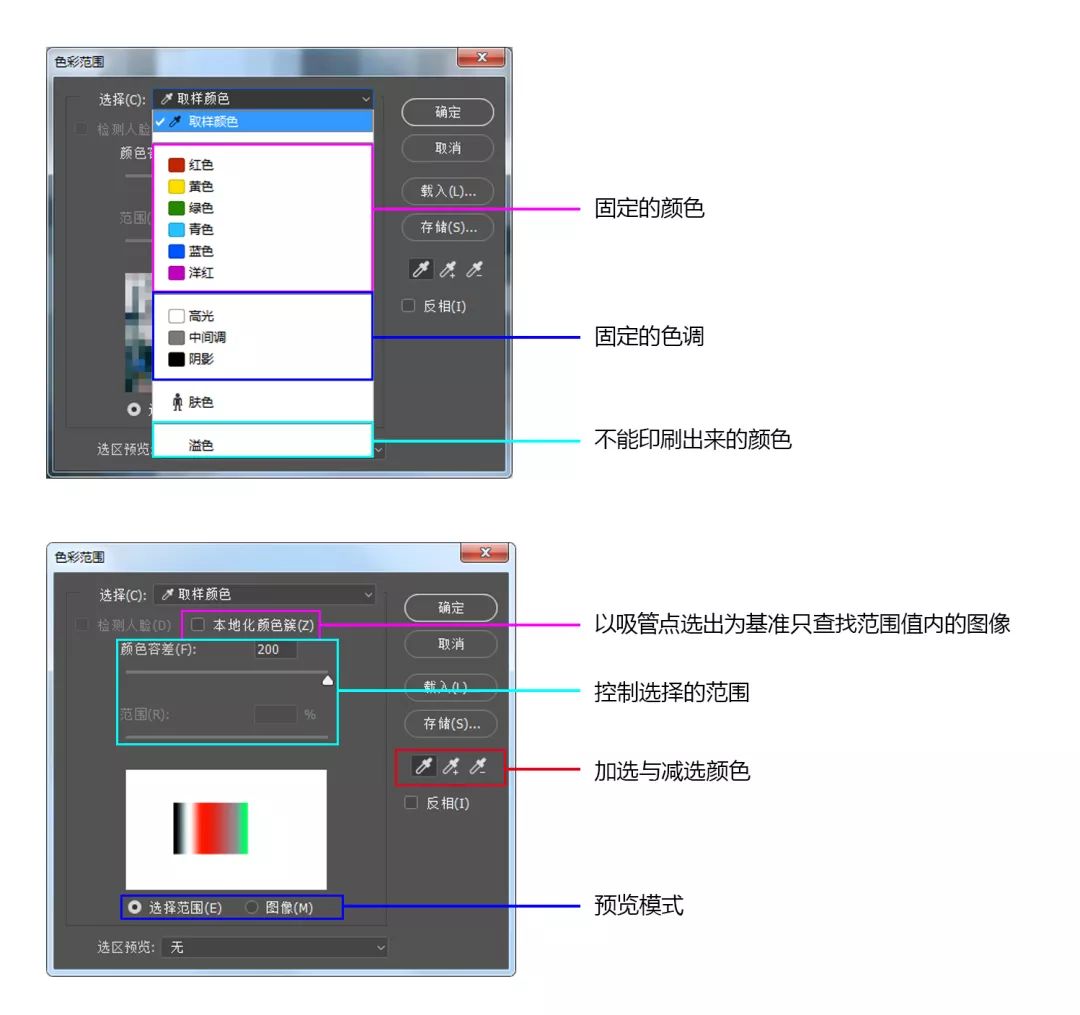The image size is (1080, 1015).
Task: Select the 图像(M) preview radio button
Action: tap(252, 907)
